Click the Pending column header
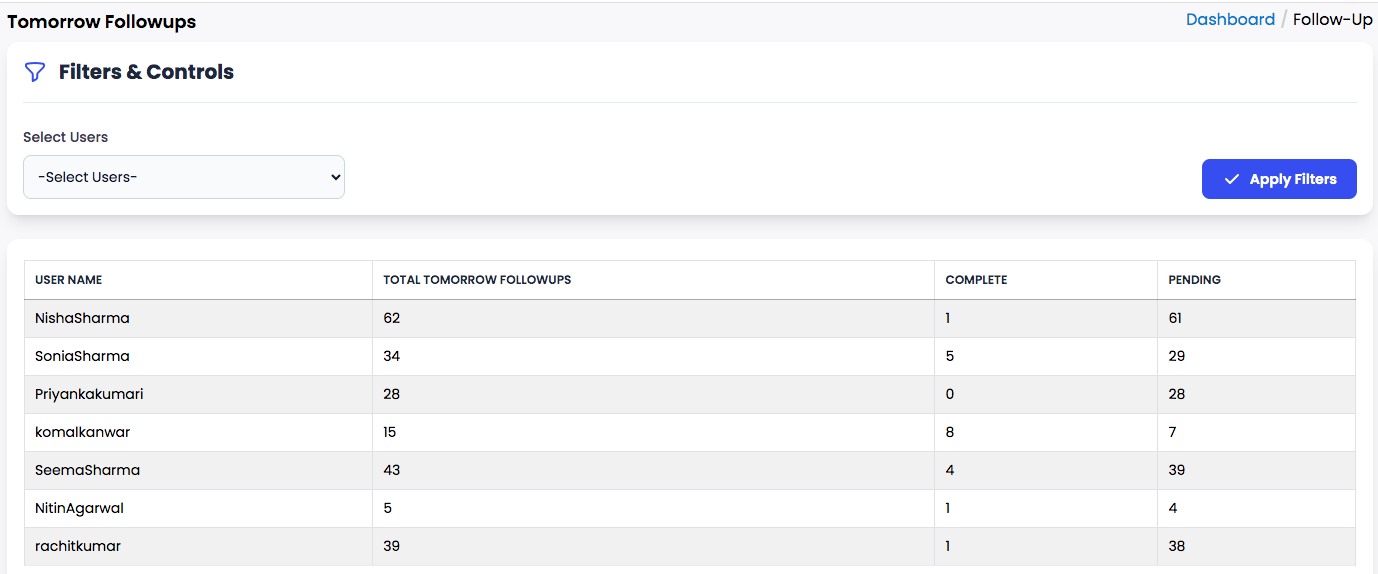 click(1194, 280)
